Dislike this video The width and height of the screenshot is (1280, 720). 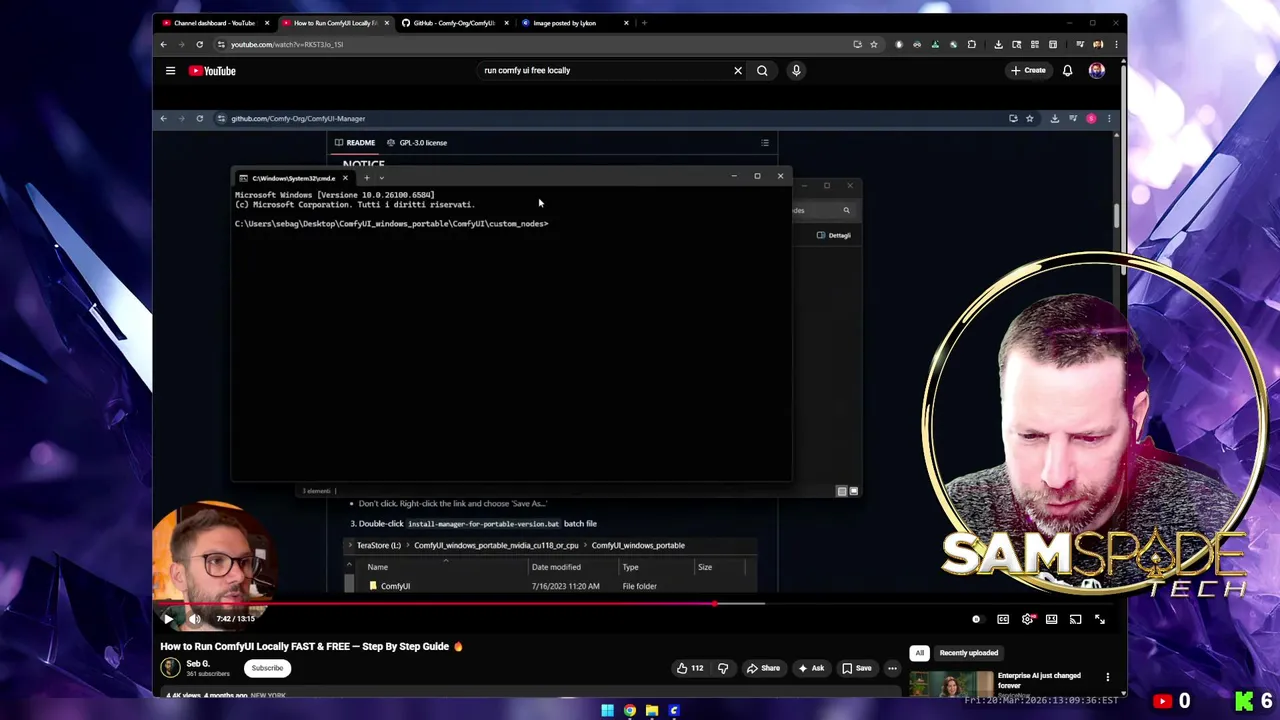[x=723, y=668]
